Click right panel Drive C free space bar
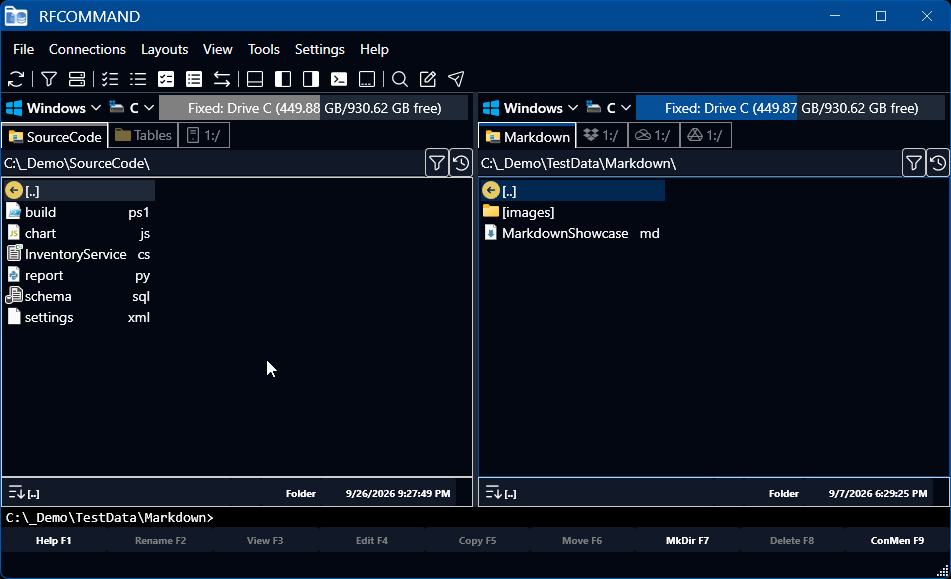Viewport: 951px width, 579px height. (790, 108)
